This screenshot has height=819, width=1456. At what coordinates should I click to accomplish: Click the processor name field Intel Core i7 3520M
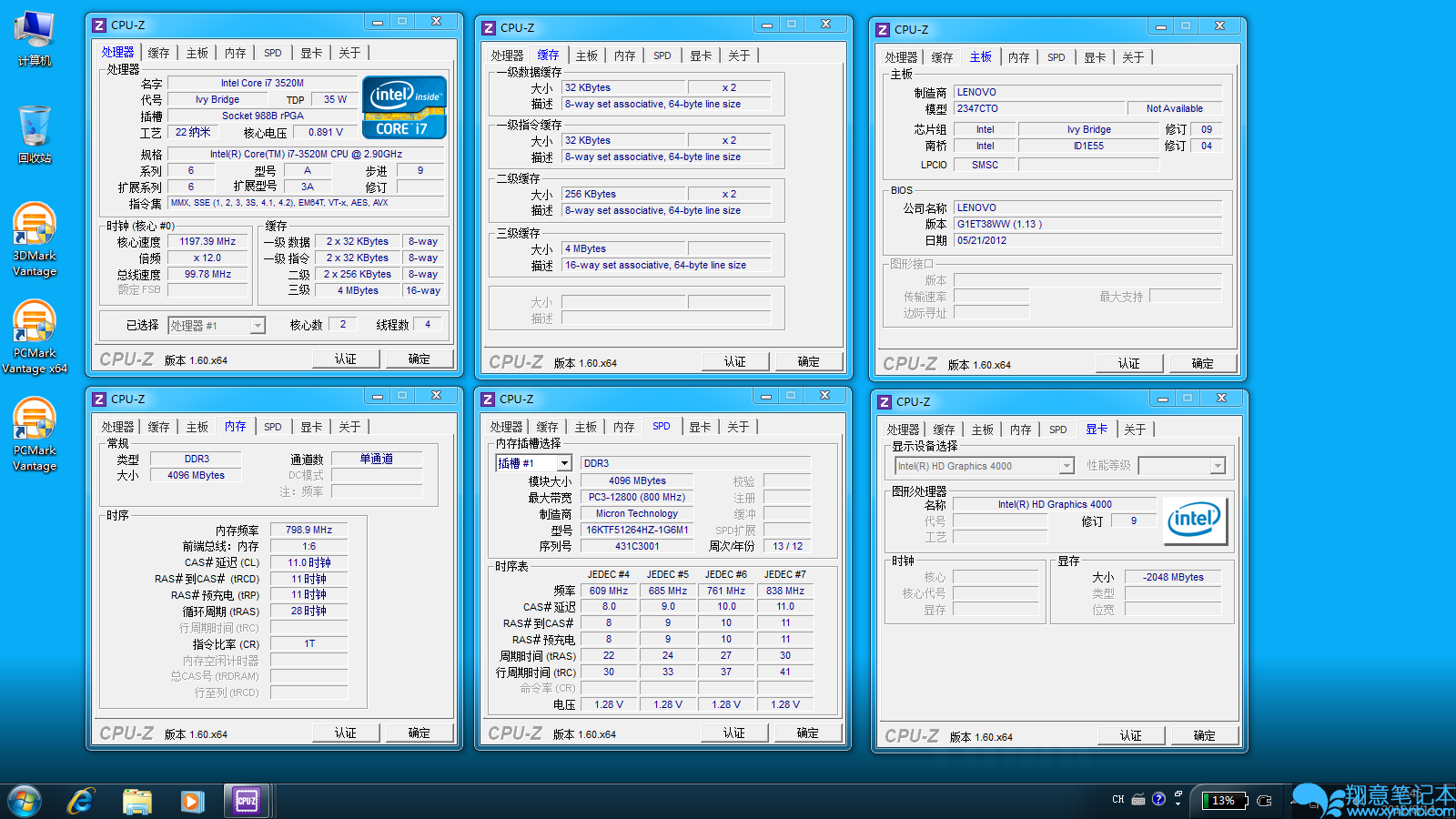click(262, 83)
